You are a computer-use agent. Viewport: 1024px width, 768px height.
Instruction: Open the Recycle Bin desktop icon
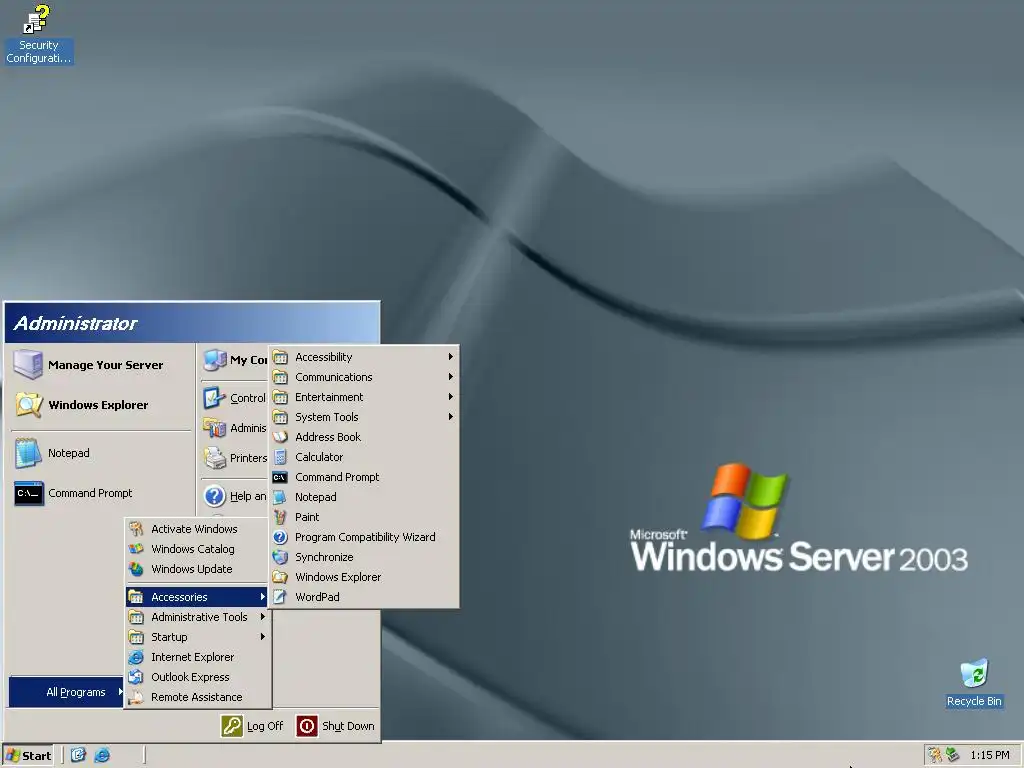[974, 673]
